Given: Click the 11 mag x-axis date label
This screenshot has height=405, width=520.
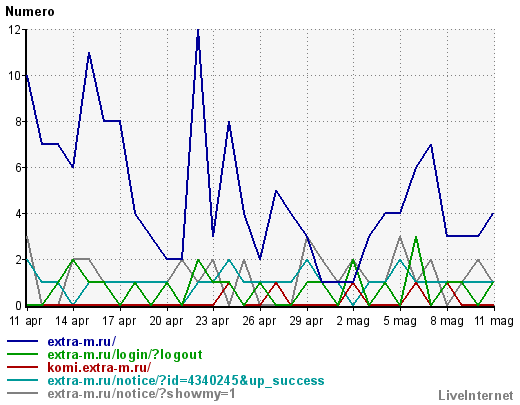Looking at the screenshot, I should tap(494, 321).
